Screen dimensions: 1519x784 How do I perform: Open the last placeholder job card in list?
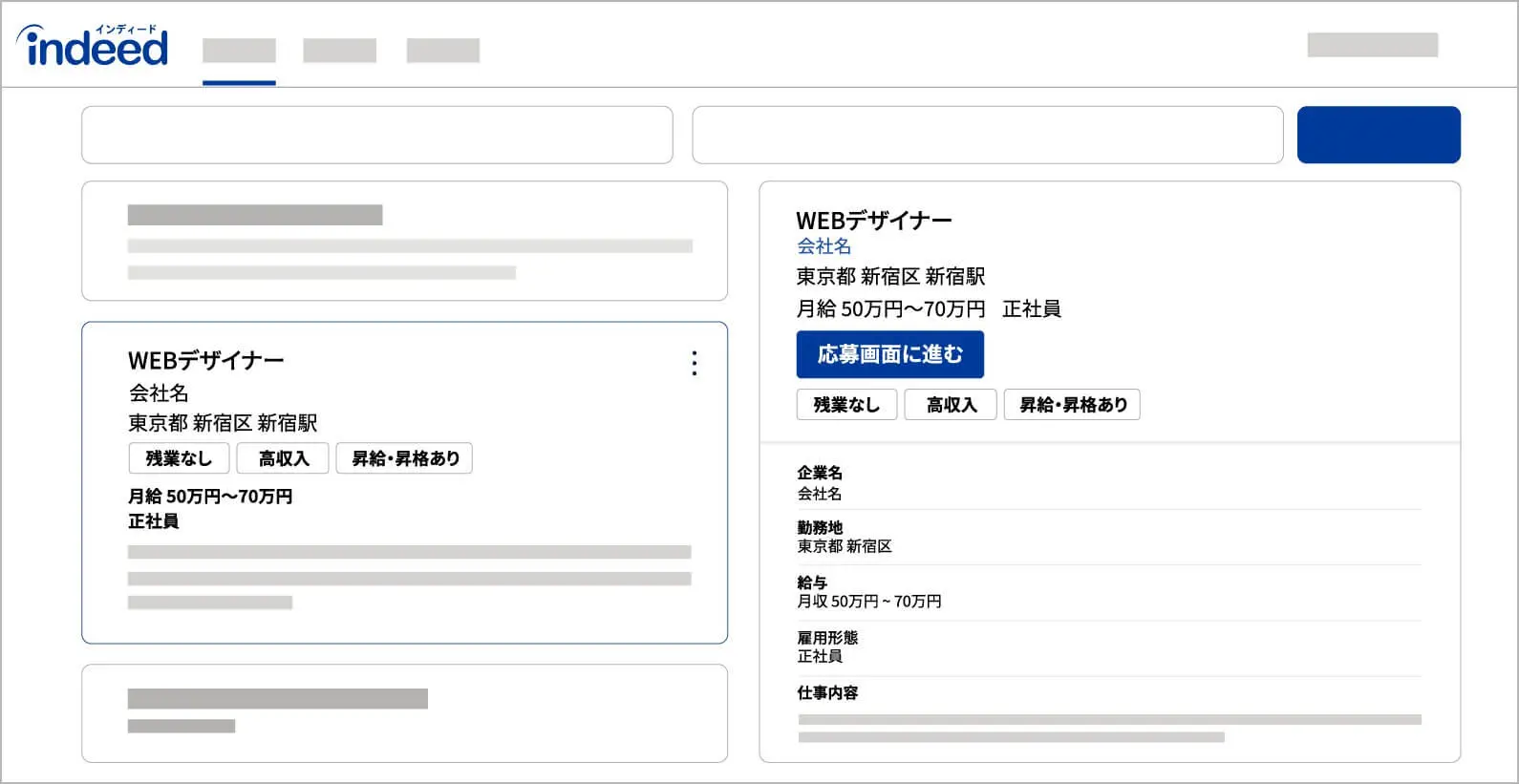[x=405, y=713]
